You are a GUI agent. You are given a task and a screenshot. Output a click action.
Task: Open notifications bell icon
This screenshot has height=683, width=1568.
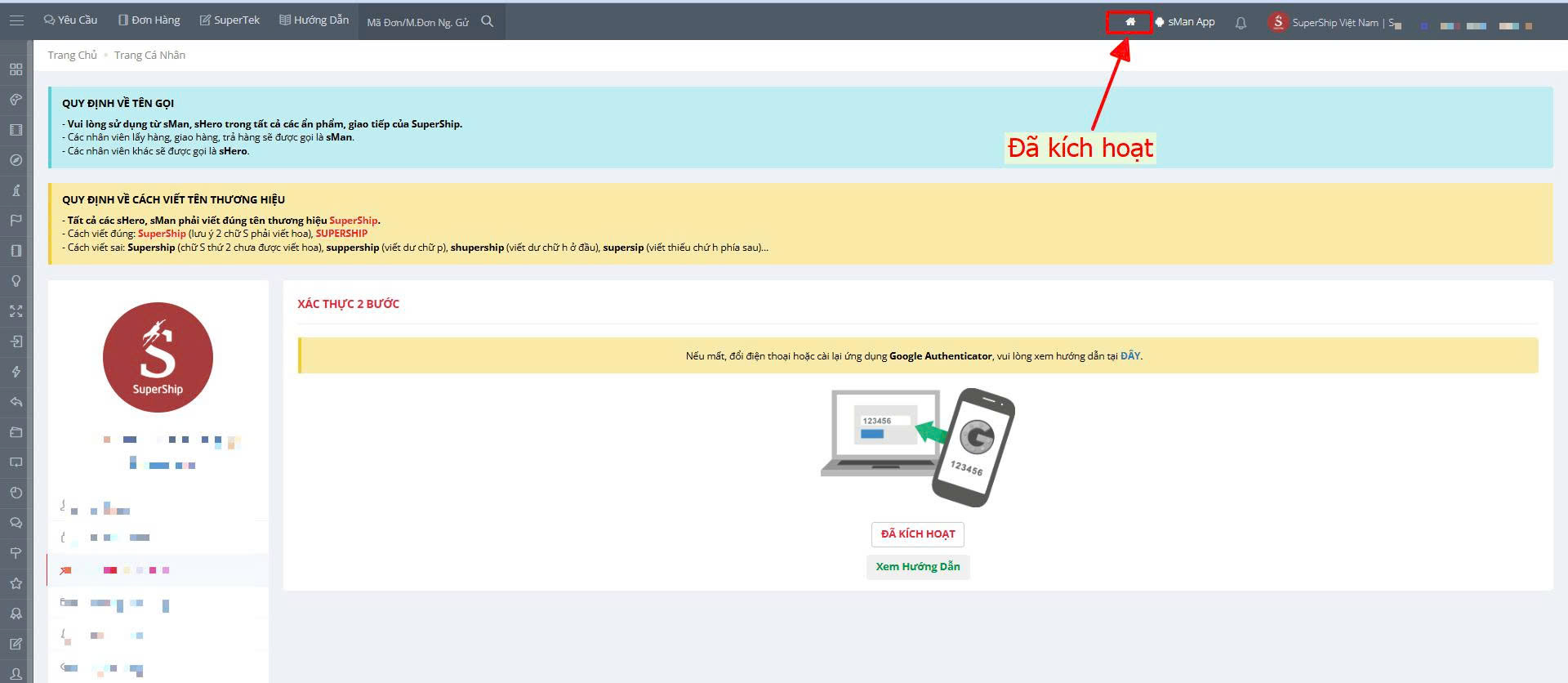click(x=1241, y=23)
